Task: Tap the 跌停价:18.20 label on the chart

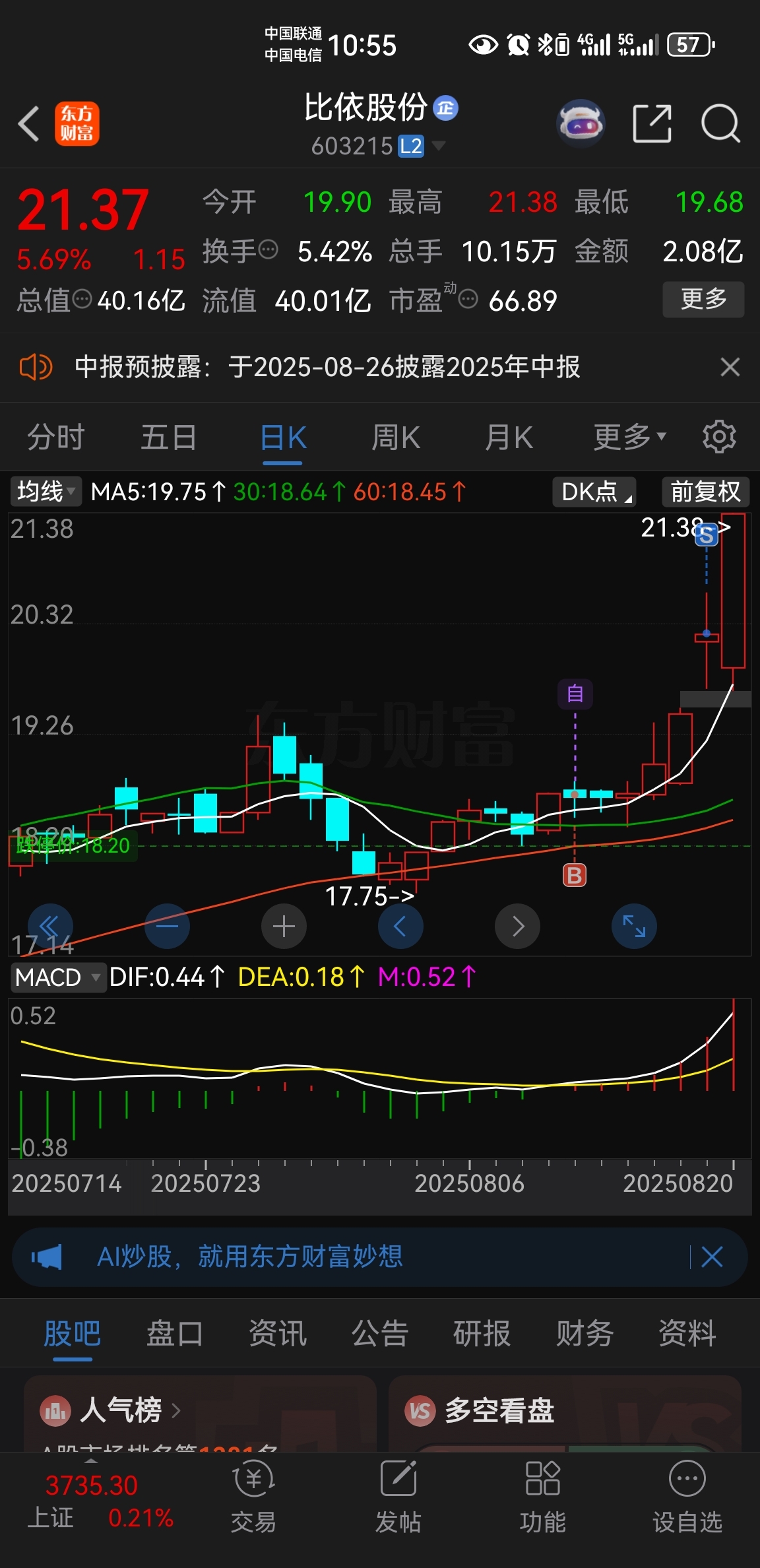Action: point(74,845)
